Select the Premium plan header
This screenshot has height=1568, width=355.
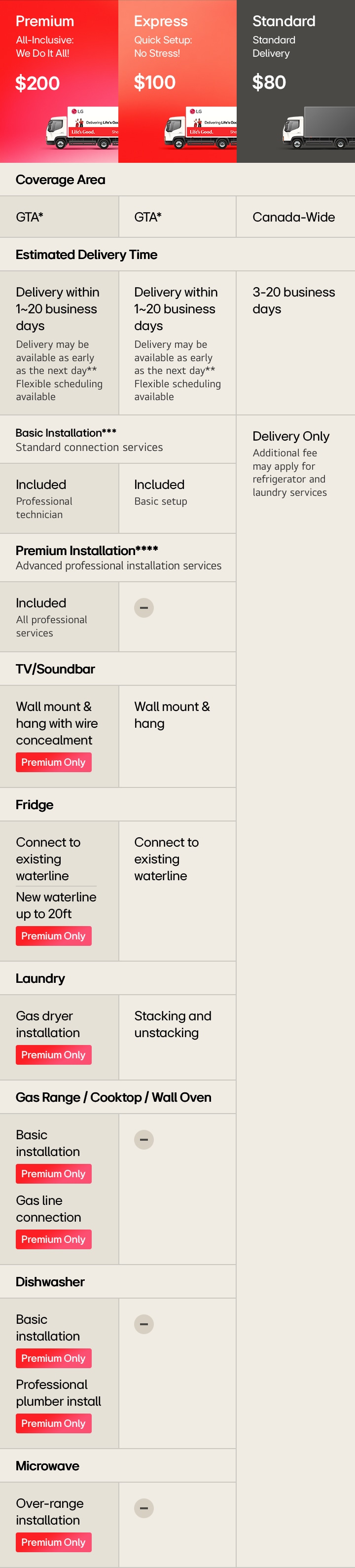pos(45,21)
